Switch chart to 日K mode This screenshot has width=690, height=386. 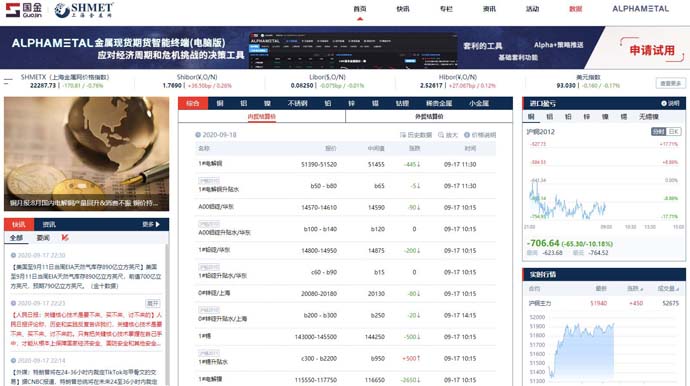coord(674,132)
